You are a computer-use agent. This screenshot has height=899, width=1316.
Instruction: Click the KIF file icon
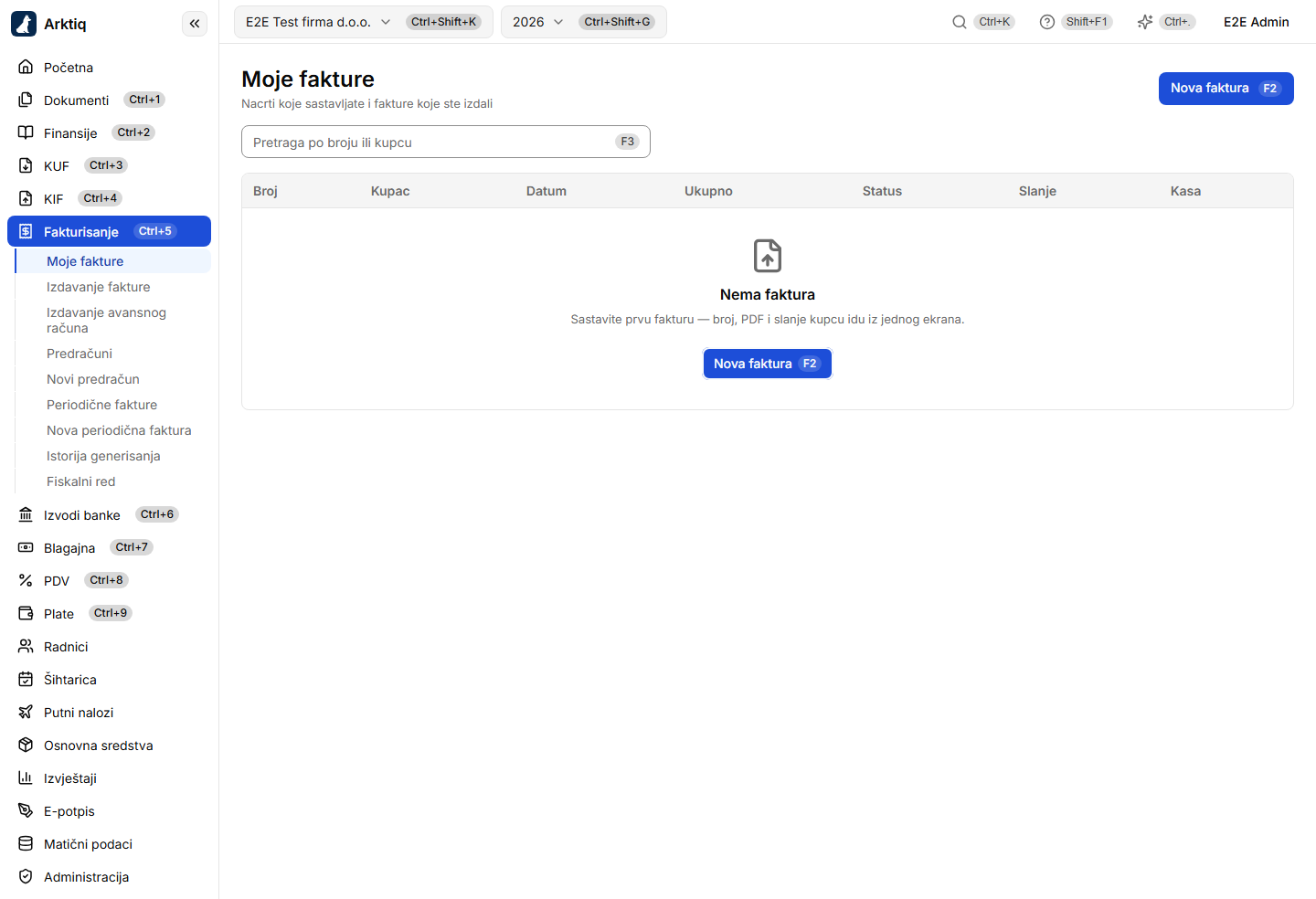point(26,198)
